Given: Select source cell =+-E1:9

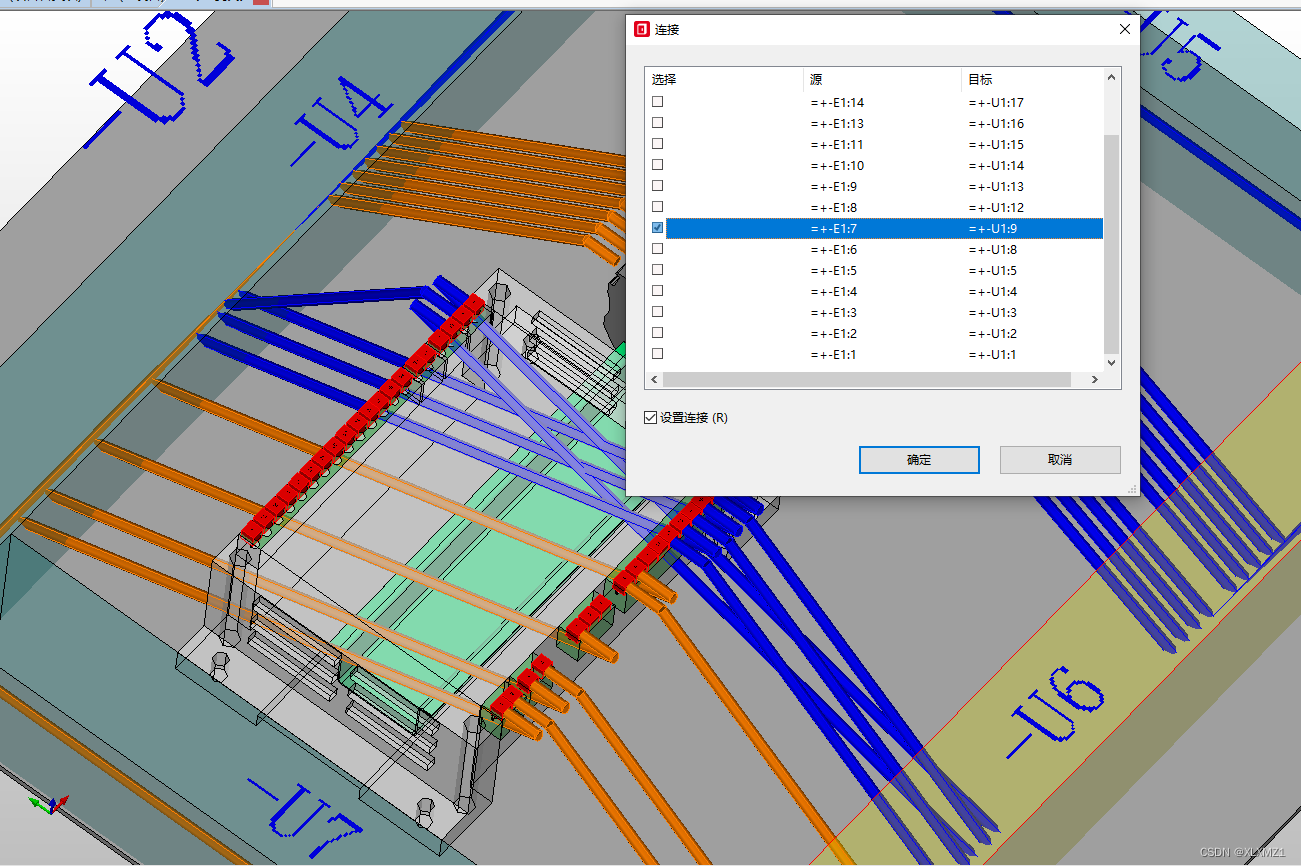Looking at the screenshot, I should tap(834, 187).
